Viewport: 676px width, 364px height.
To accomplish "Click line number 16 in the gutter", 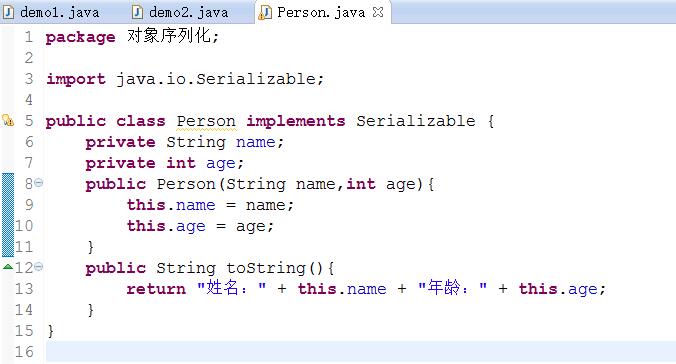I will [24, 352].
